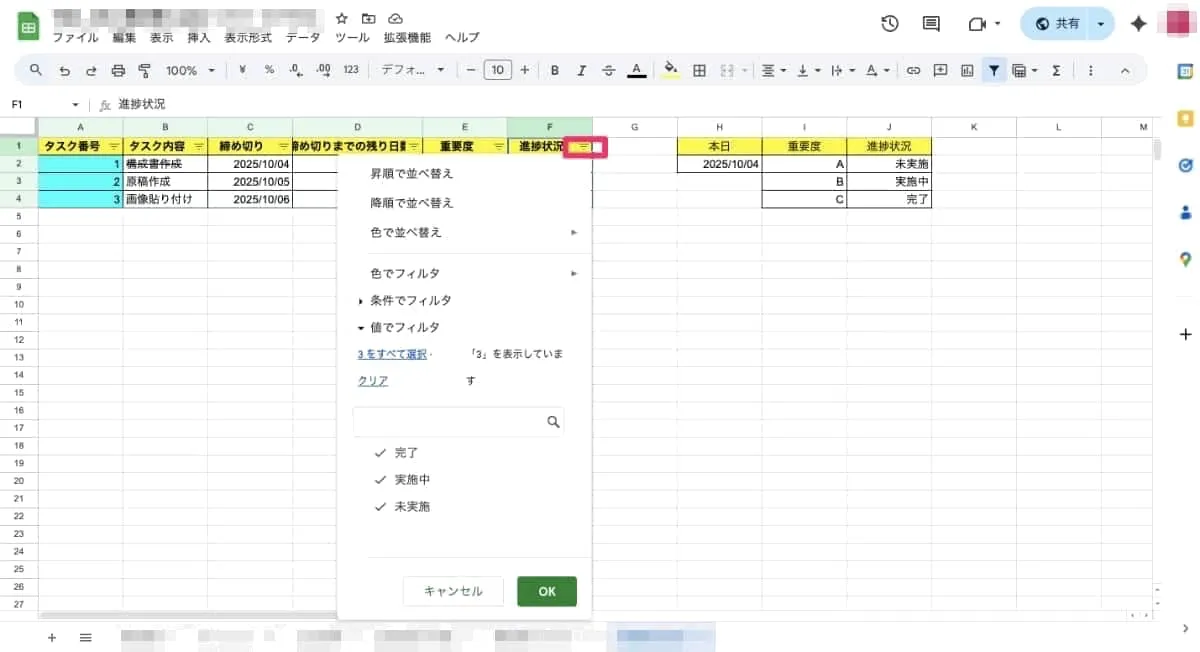Click the filter search box

(x=458, y=421)
